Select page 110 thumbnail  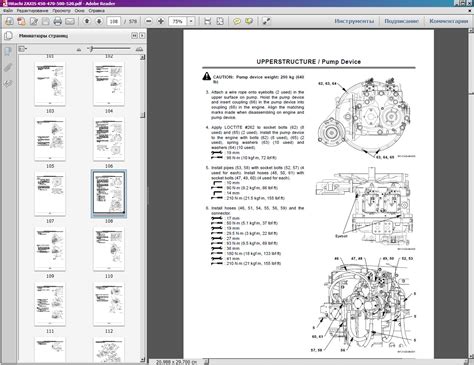pos(109,249)
